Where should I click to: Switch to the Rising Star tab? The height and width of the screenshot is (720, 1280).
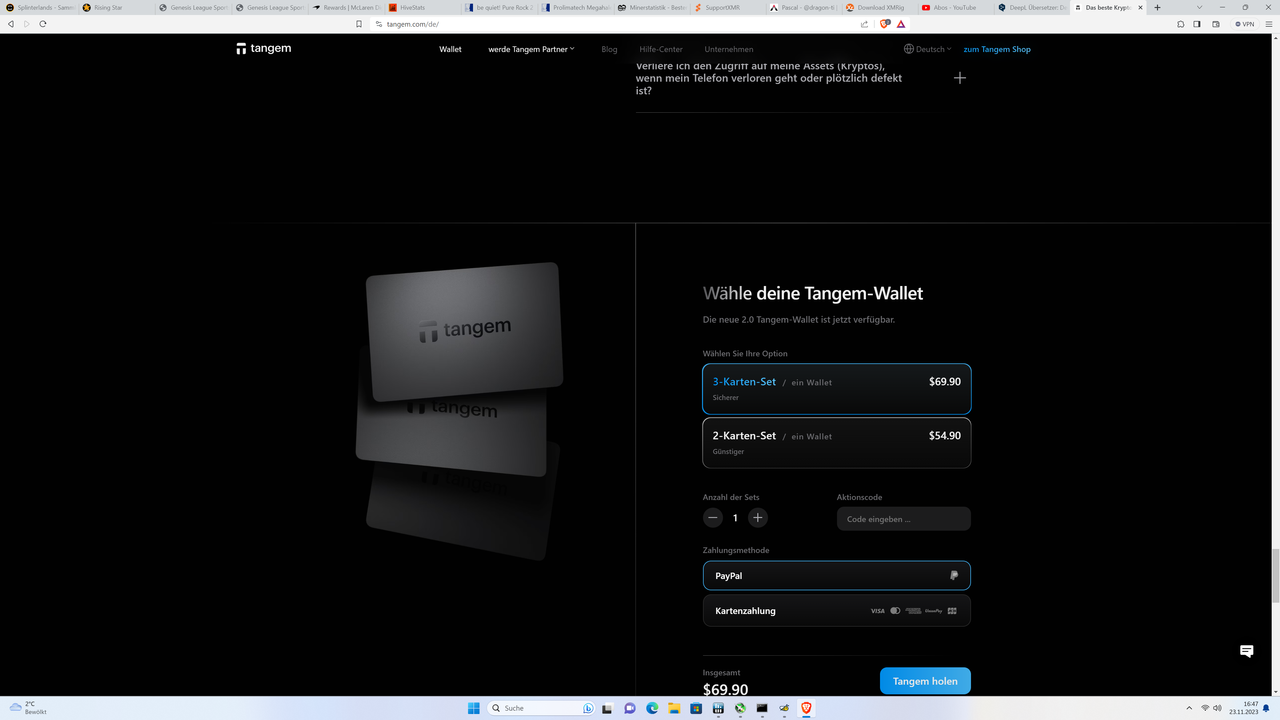(116, 7)
